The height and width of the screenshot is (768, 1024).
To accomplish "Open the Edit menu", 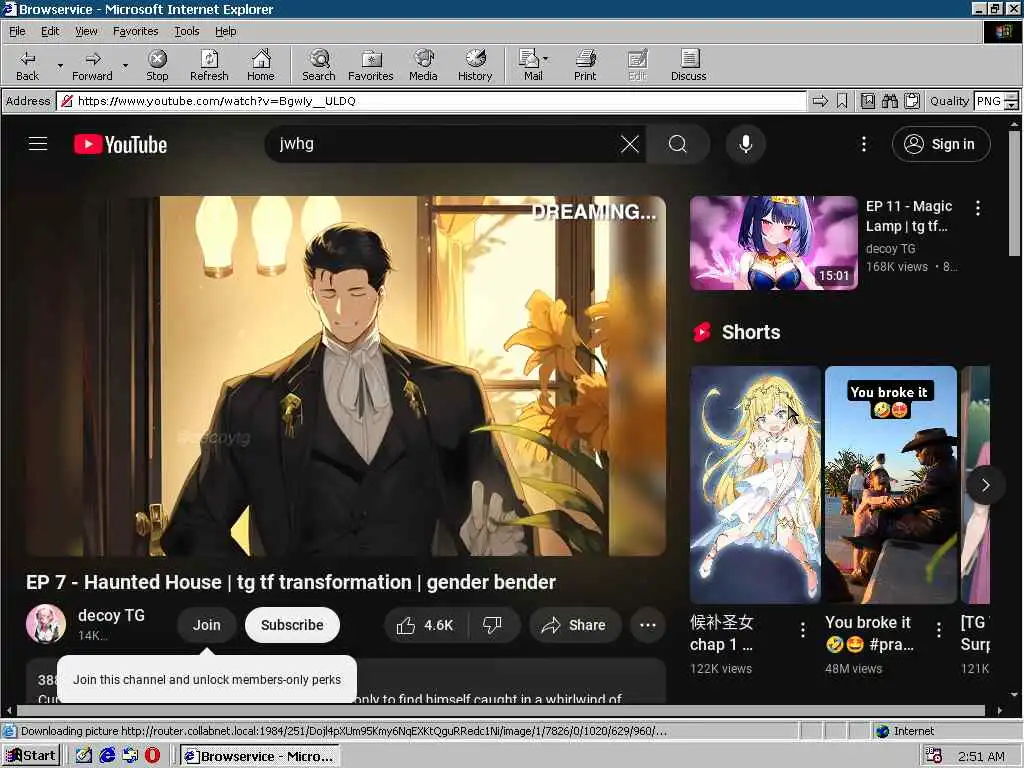I will (50, 31).
